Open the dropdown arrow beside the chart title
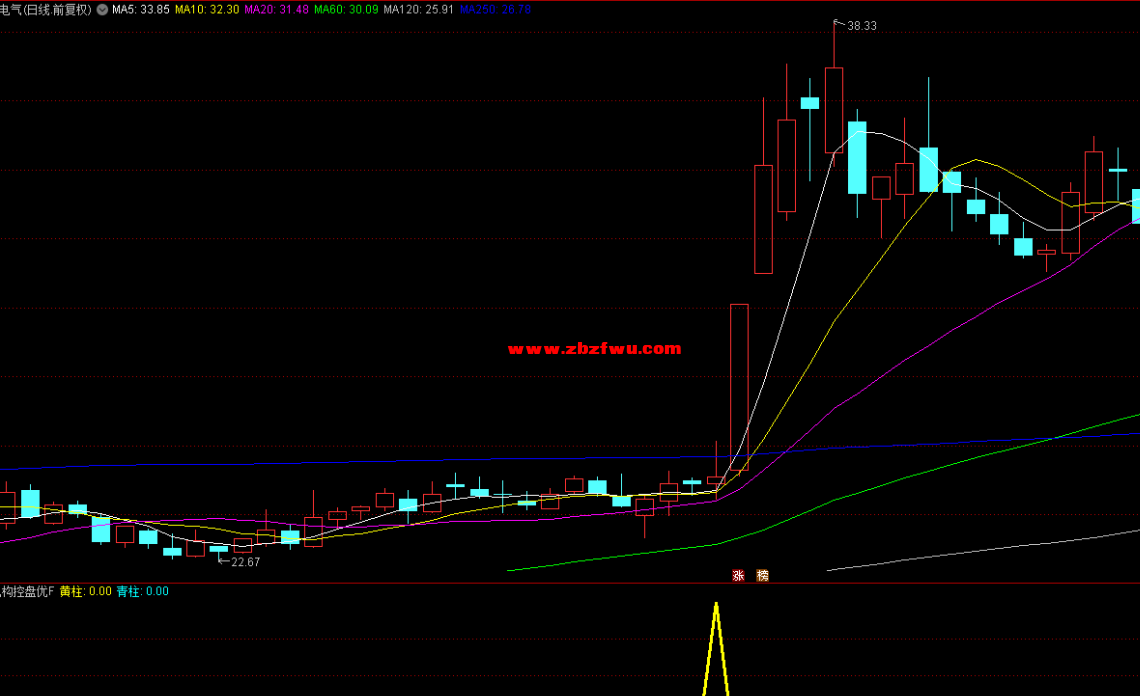Viewport: 1140px width, 696px height. point(102,10)
